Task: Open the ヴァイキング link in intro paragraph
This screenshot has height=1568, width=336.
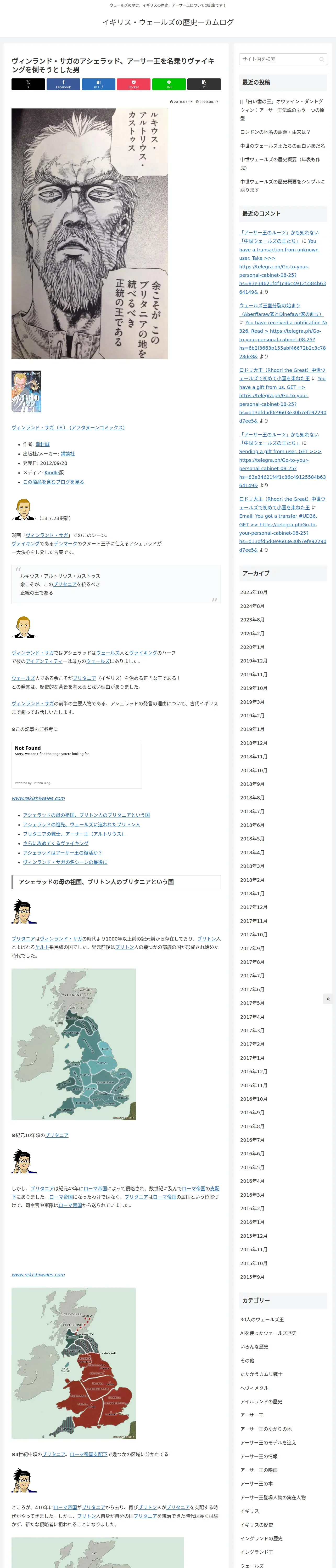Action: coord(26,544)
